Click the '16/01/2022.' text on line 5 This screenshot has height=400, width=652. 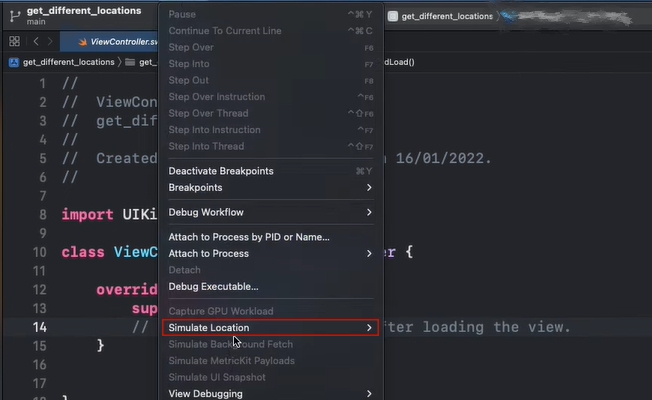(x=444, y=158)
